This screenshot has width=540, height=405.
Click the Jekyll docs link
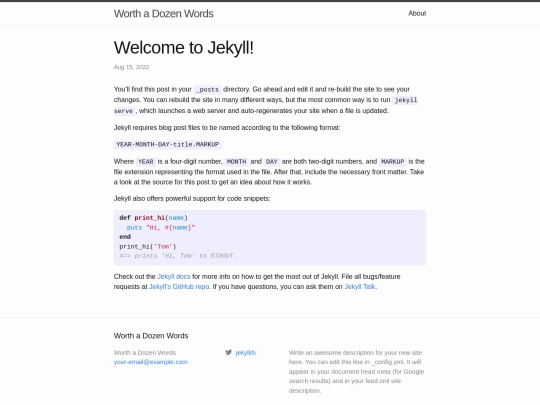click(x=174, y=276)
